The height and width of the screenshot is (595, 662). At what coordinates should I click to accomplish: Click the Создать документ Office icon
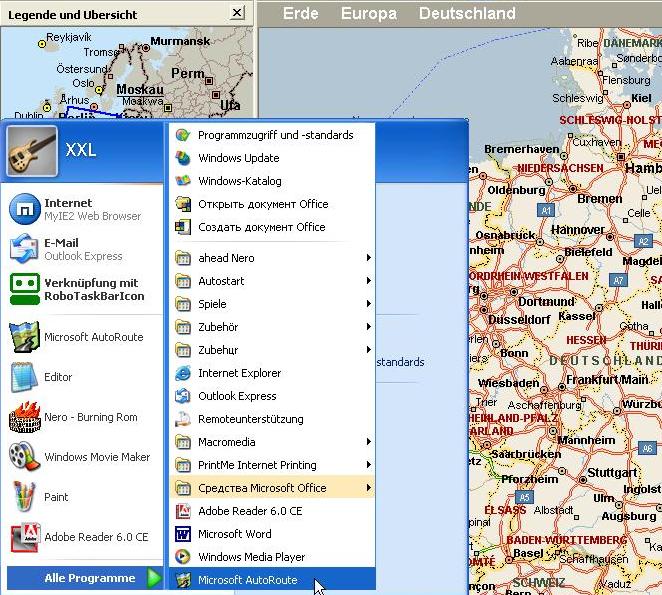[183, 227]
